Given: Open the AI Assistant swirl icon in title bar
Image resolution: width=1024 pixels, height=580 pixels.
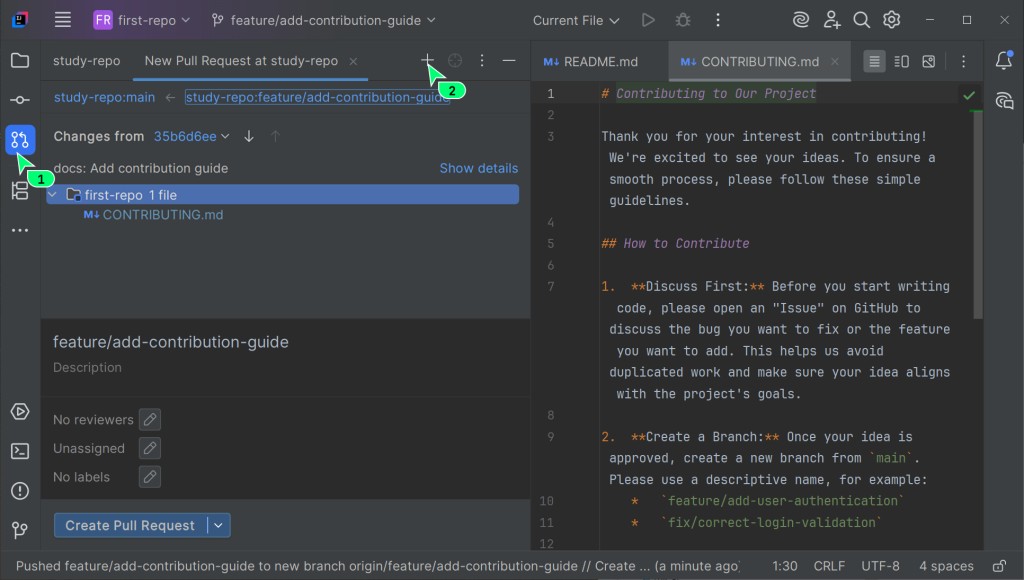Looking at the screenshot, I should pyautogui.click(x=801, y=20).
